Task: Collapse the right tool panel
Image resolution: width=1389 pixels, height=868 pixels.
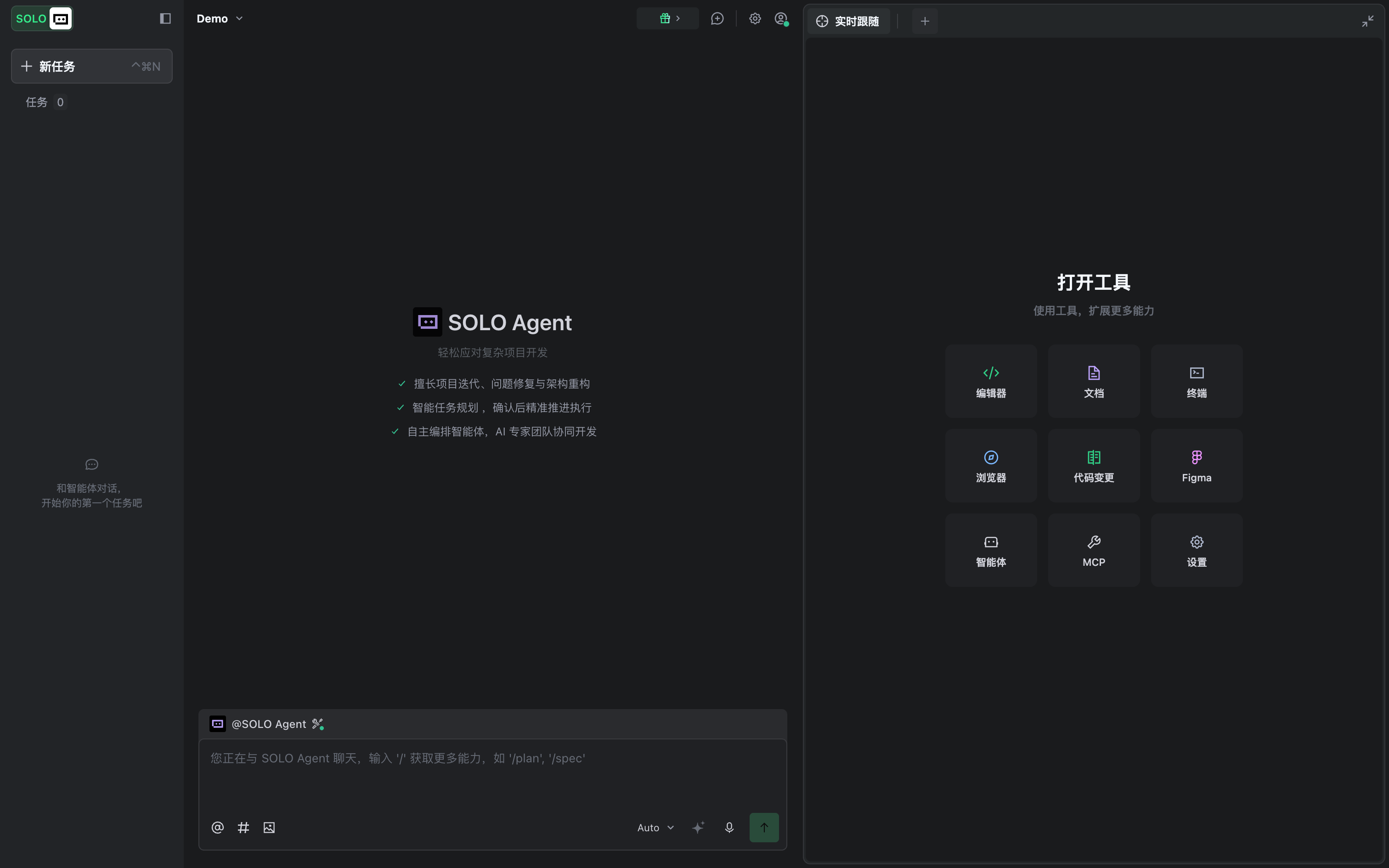Action: (1368, 21)
